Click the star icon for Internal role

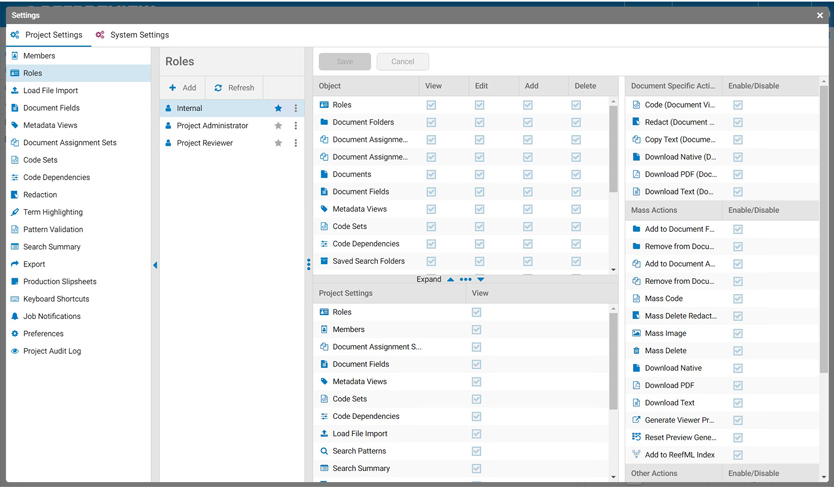click(x=278, y=108)
